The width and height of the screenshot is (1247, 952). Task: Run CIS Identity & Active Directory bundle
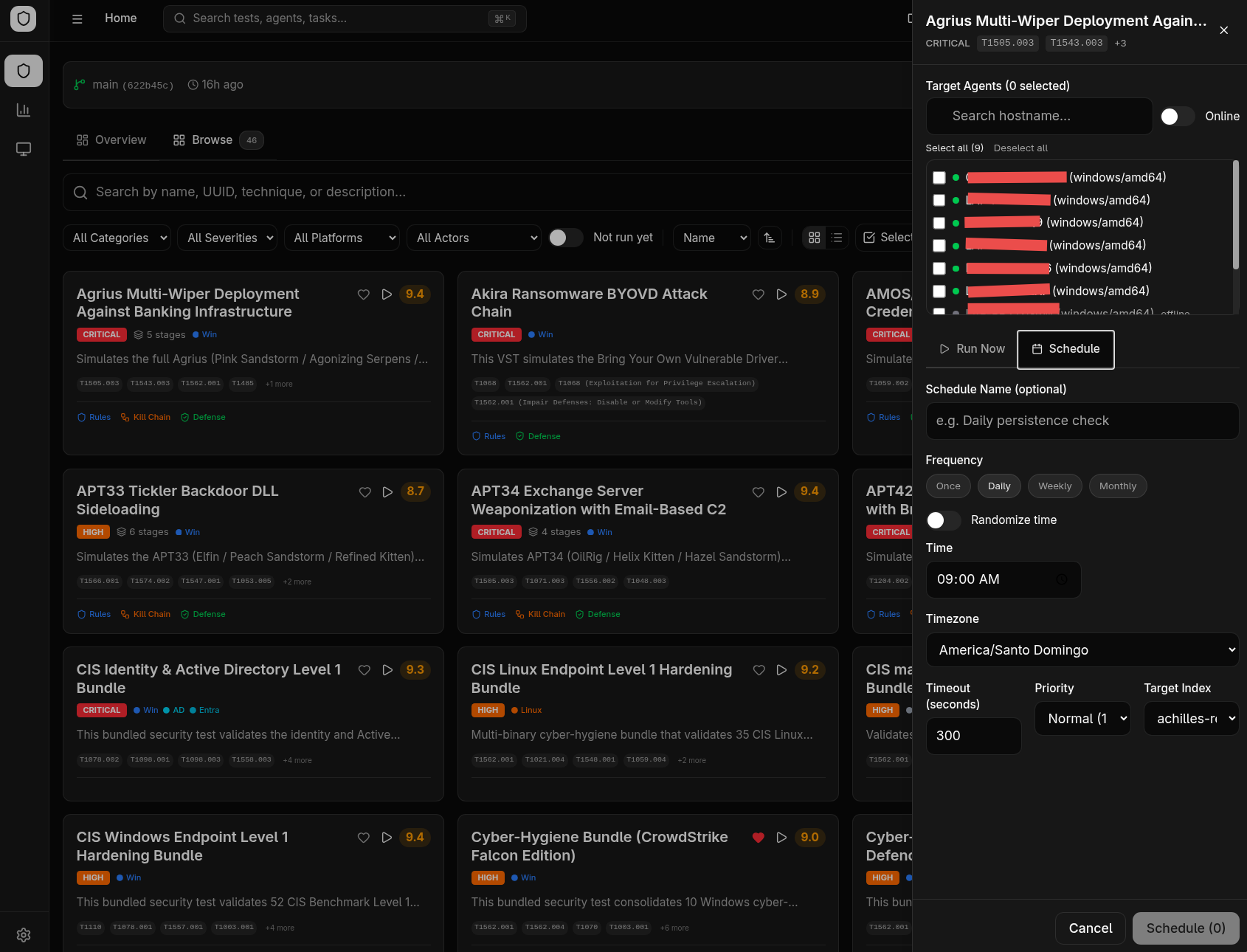(387, 670)
